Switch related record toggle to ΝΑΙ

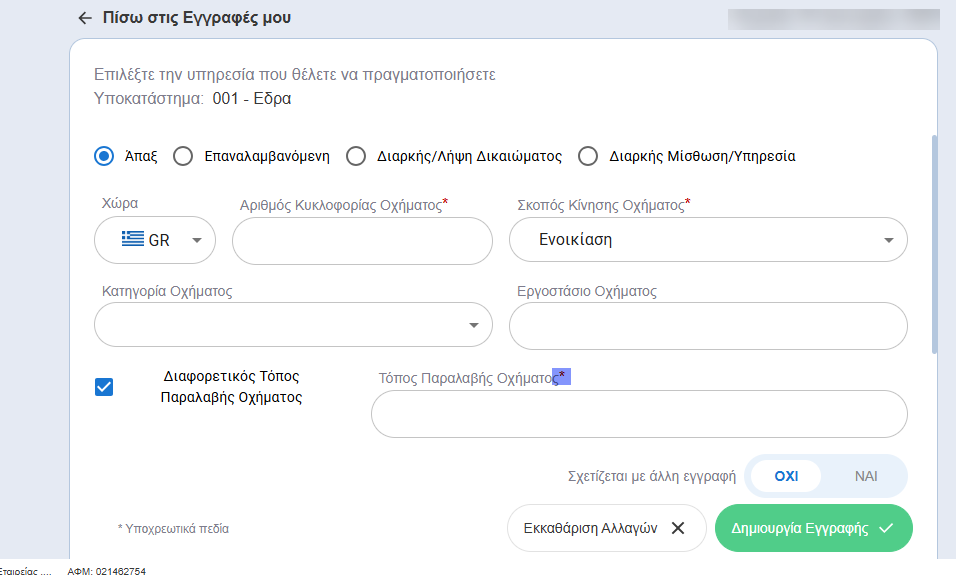(x=865, y=476)
